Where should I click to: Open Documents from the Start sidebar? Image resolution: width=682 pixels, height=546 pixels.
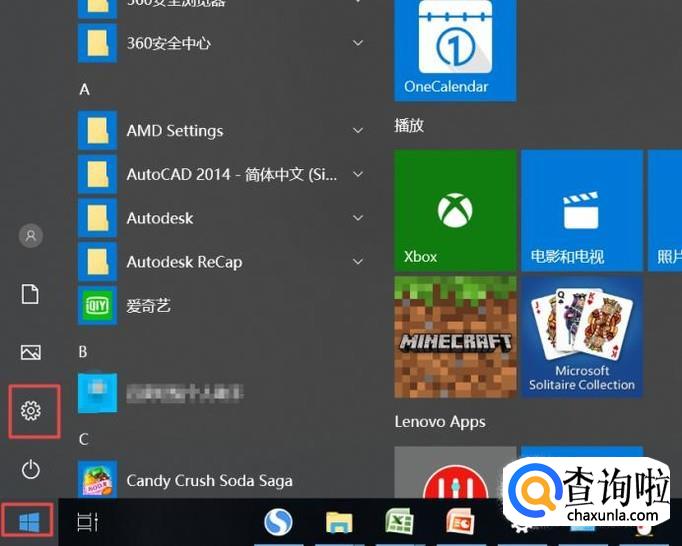[x=30, y=294]
